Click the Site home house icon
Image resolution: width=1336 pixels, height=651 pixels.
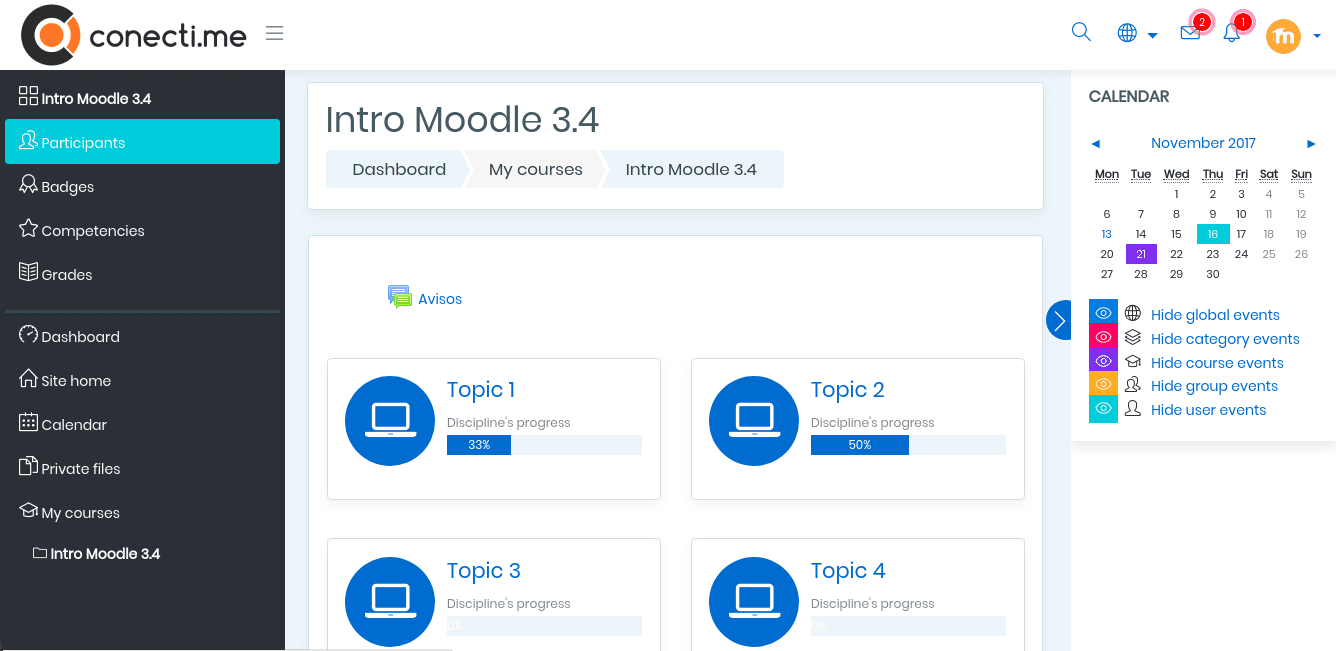coord(28,379)
